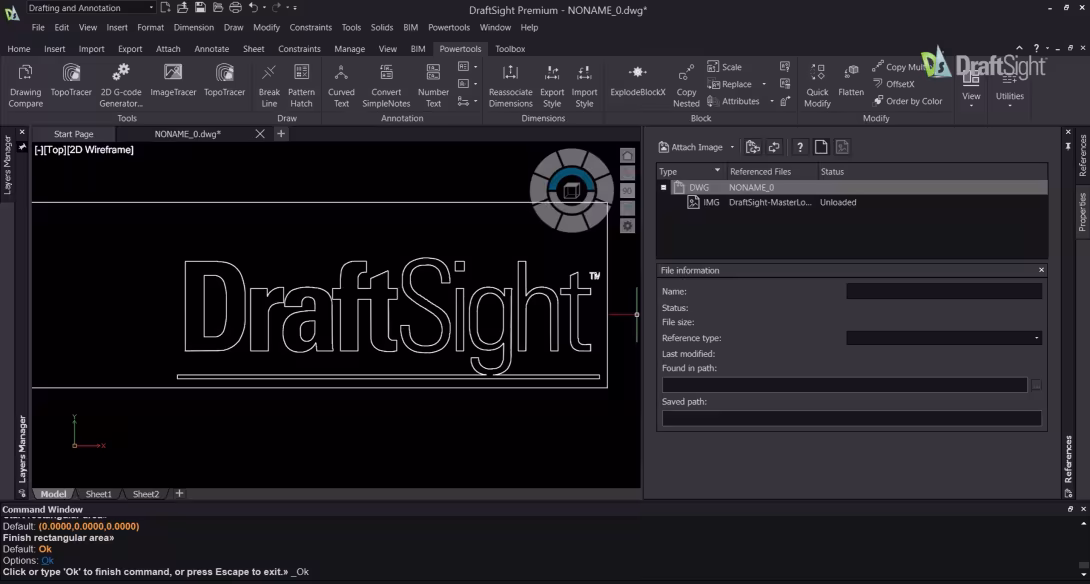Toggle the References panel pin
Image resolution: width=1090 pixels, height=584 pixels.
click(1068, 146)
